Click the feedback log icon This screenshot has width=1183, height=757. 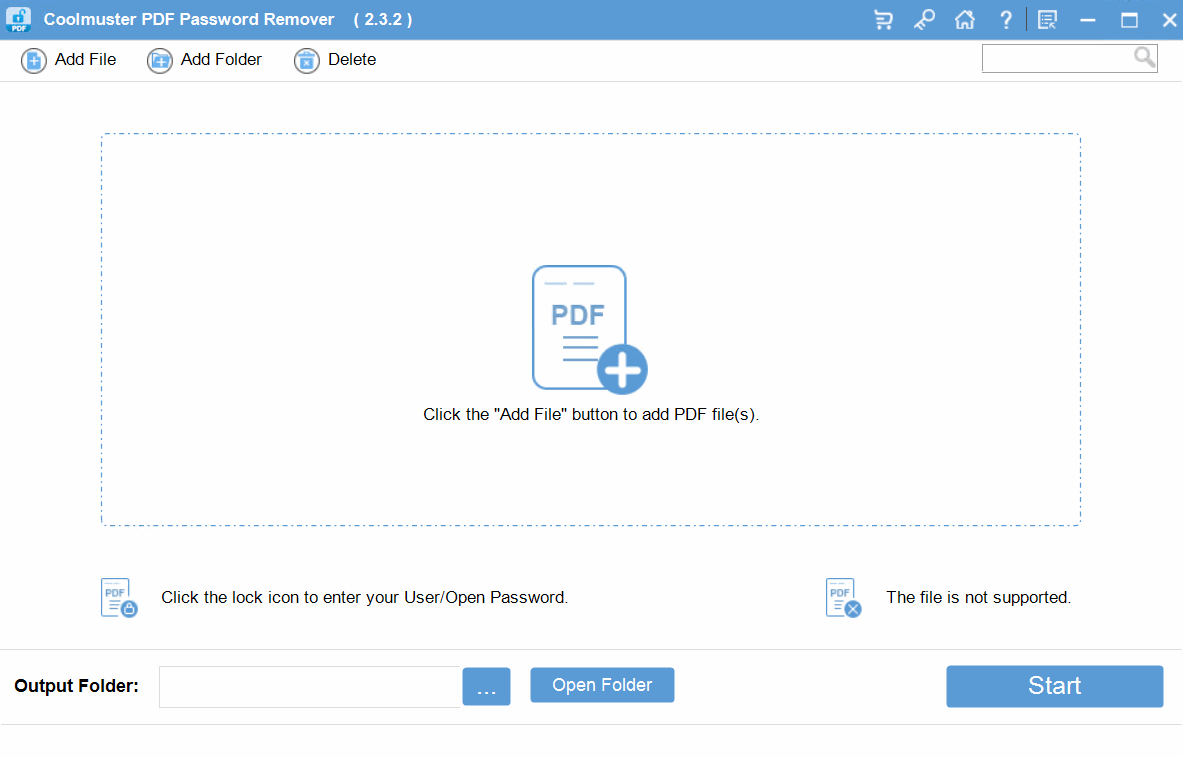coord(1046,19)
